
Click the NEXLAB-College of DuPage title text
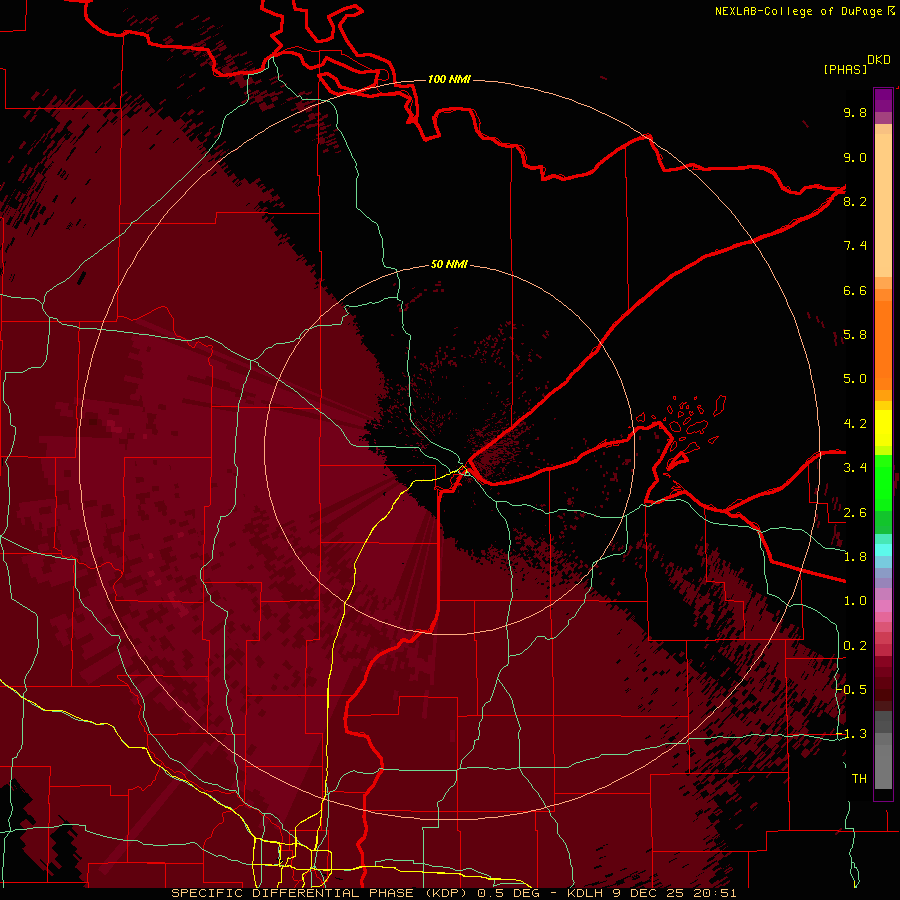click(798, 11)
